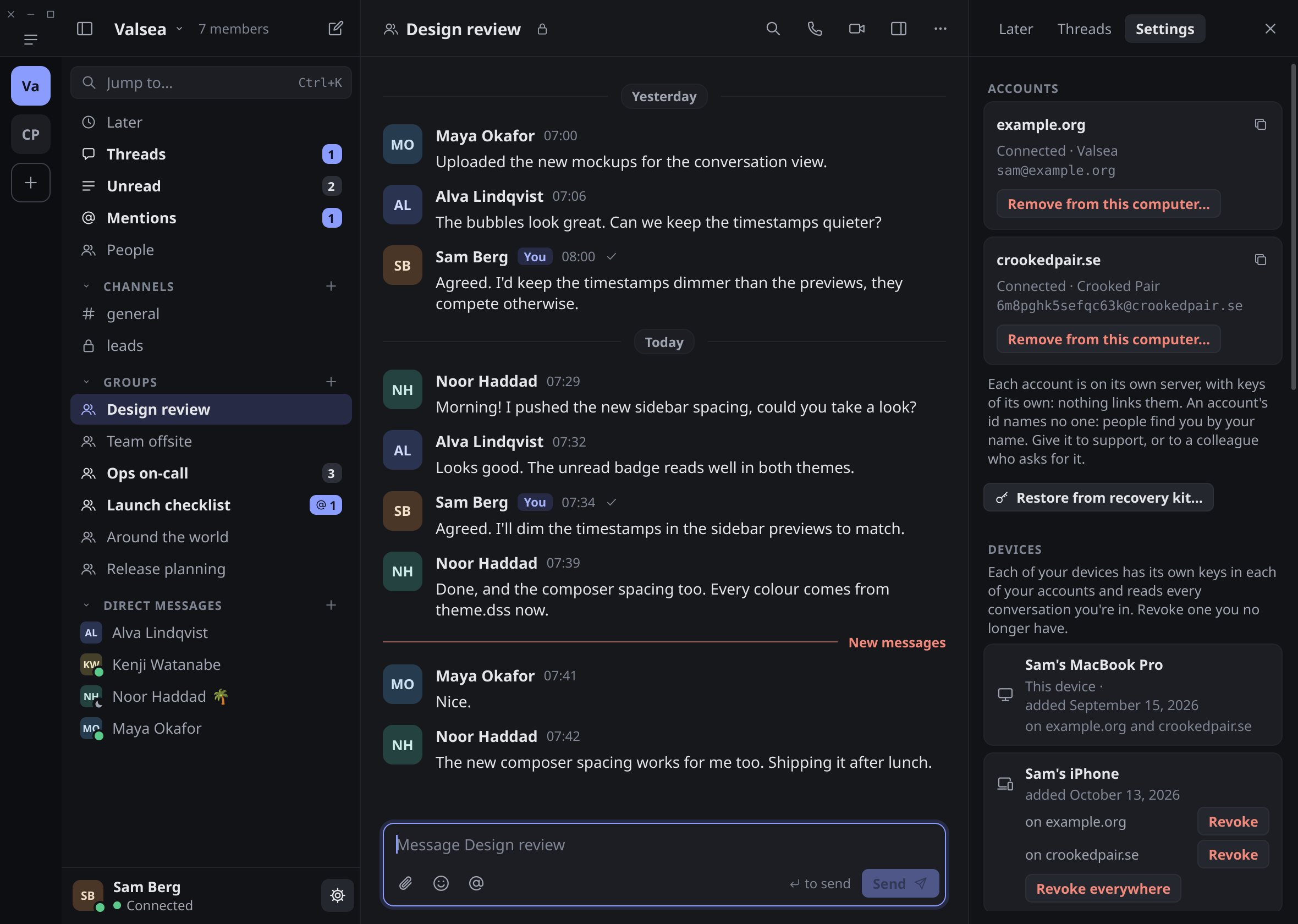The width and height of the screenshot is (1298, 924).
Task: Insert a mention with the @ composer icon
Action: [x=476, y=882]
